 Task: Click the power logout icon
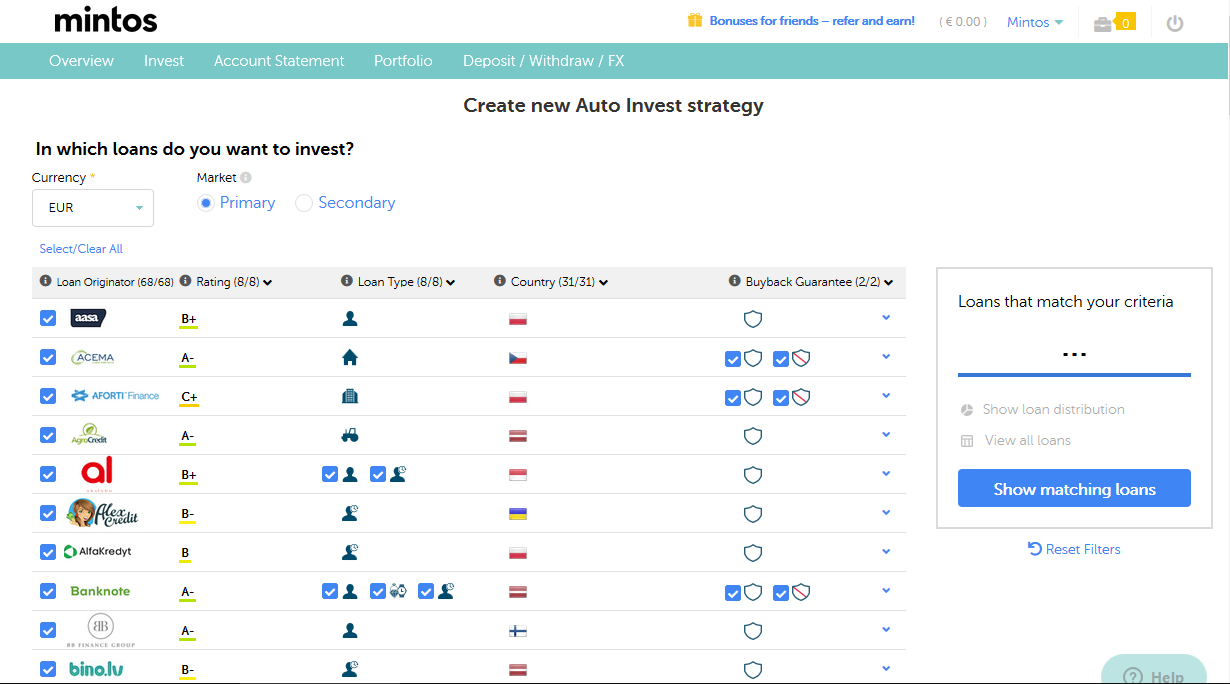pyautogui.click(x=1175, y=23)
